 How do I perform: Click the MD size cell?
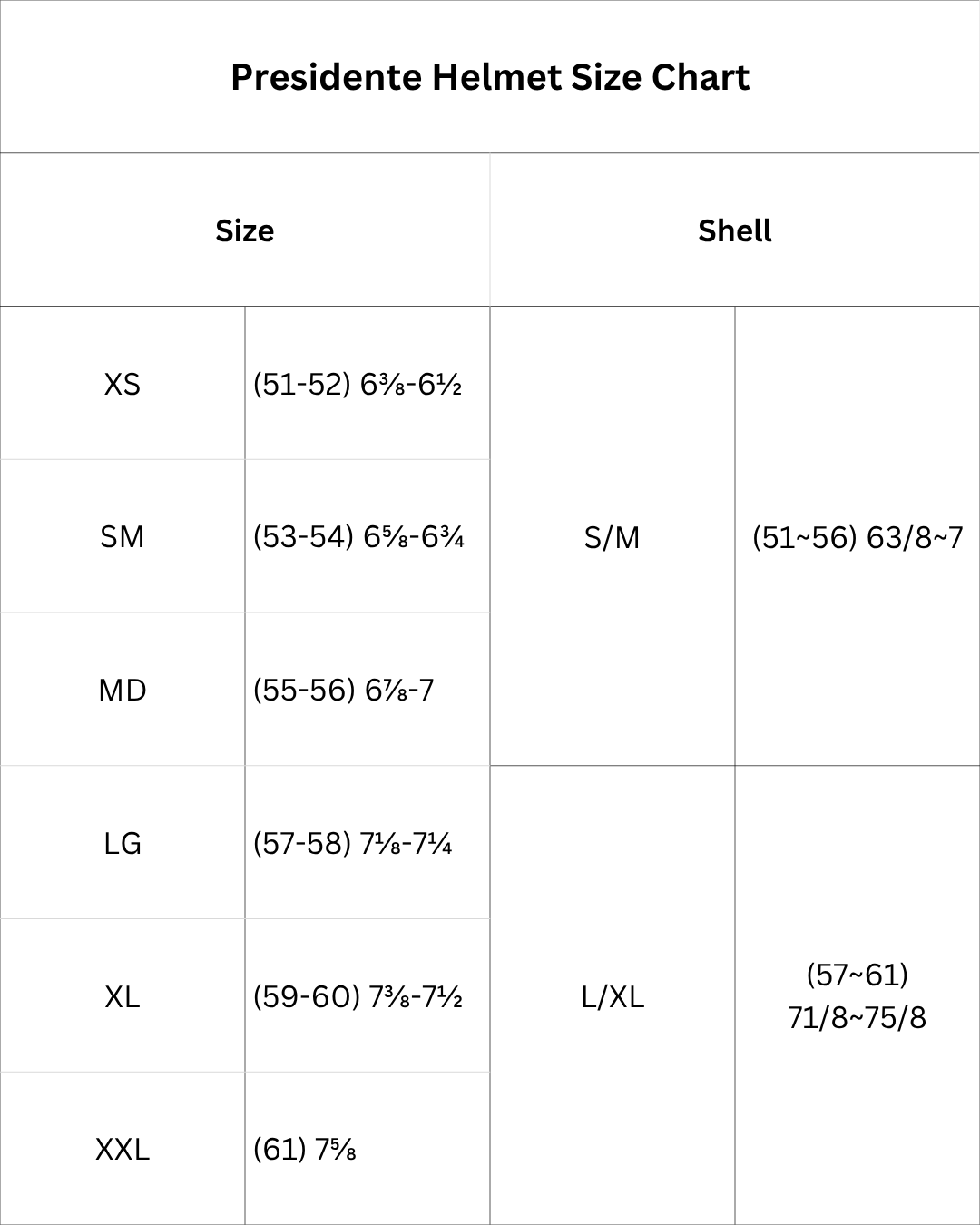click(122, 691)
